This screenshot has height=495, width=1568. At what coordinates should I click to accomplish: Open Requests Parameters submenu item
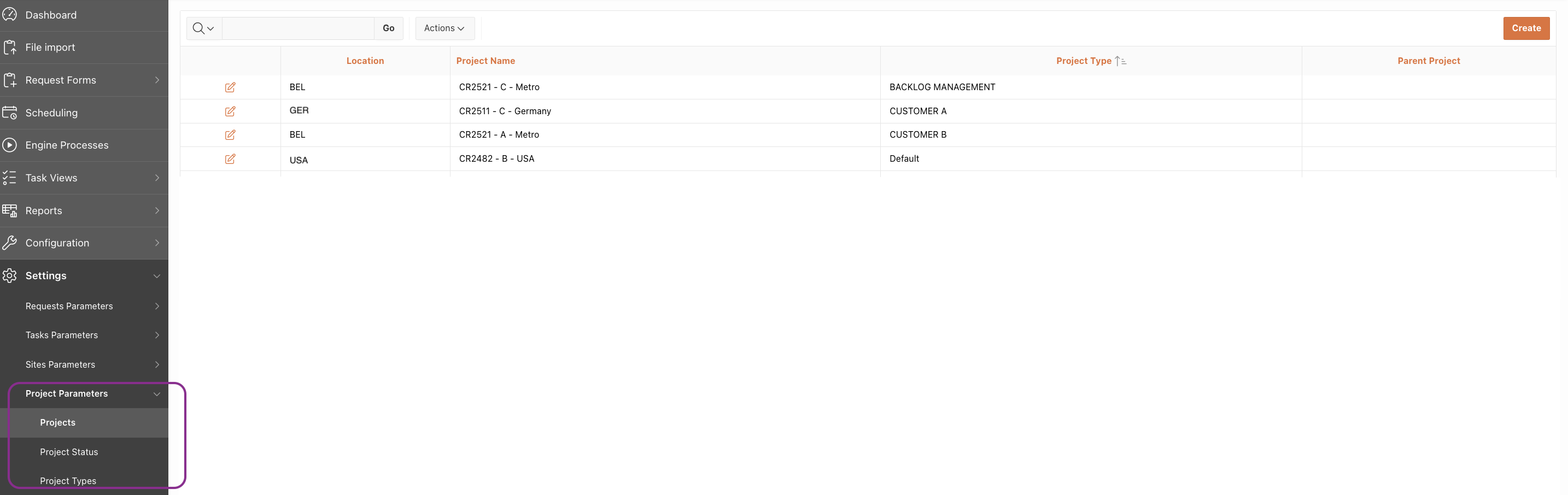84,306
